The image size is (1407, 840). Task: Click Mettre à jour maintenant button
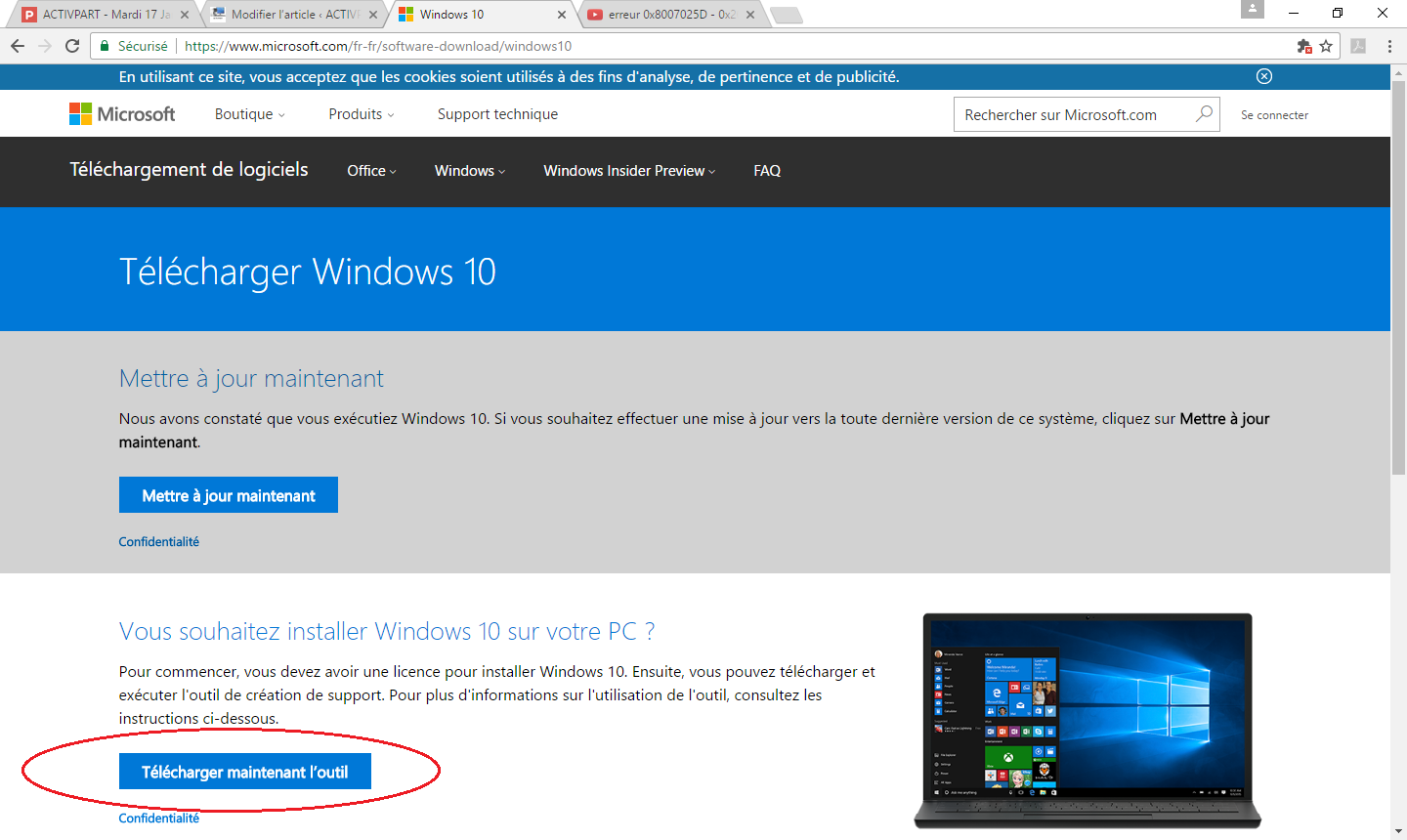[x=229, y=495]
